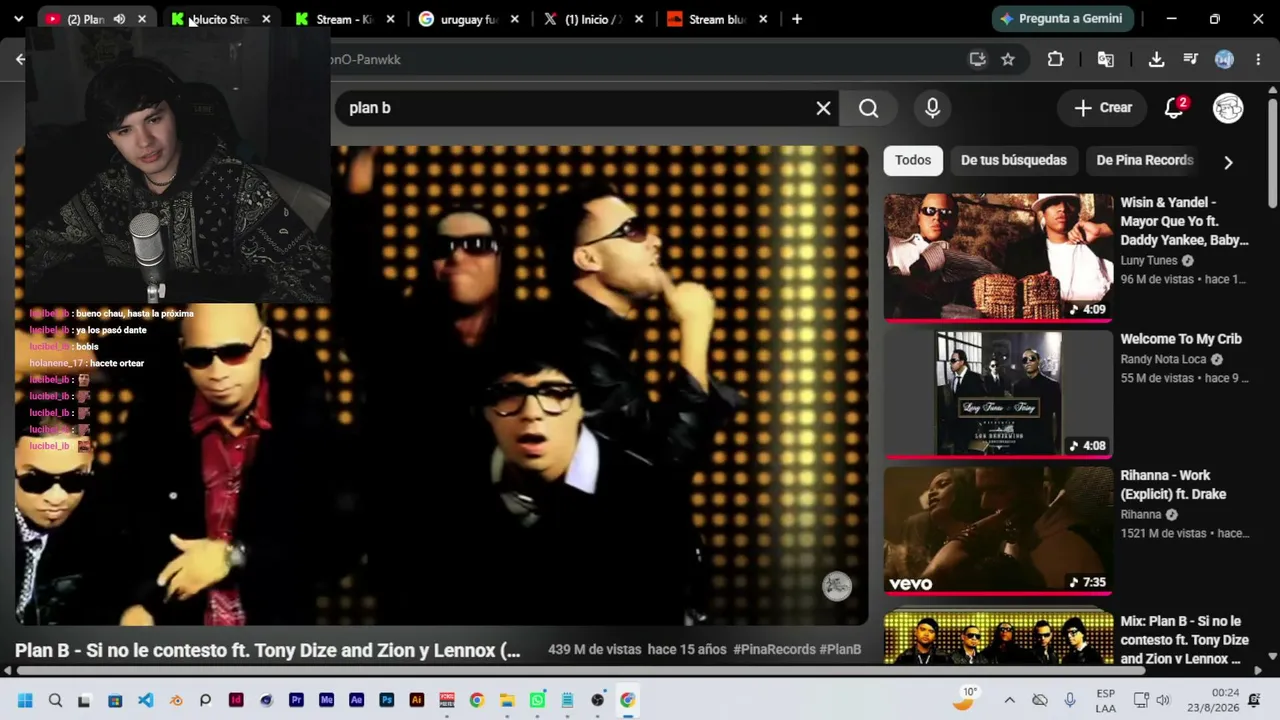Switch to the 'Stream - Ki' Kick tab
Screen dimensions: 1280x720
[334, 19]
